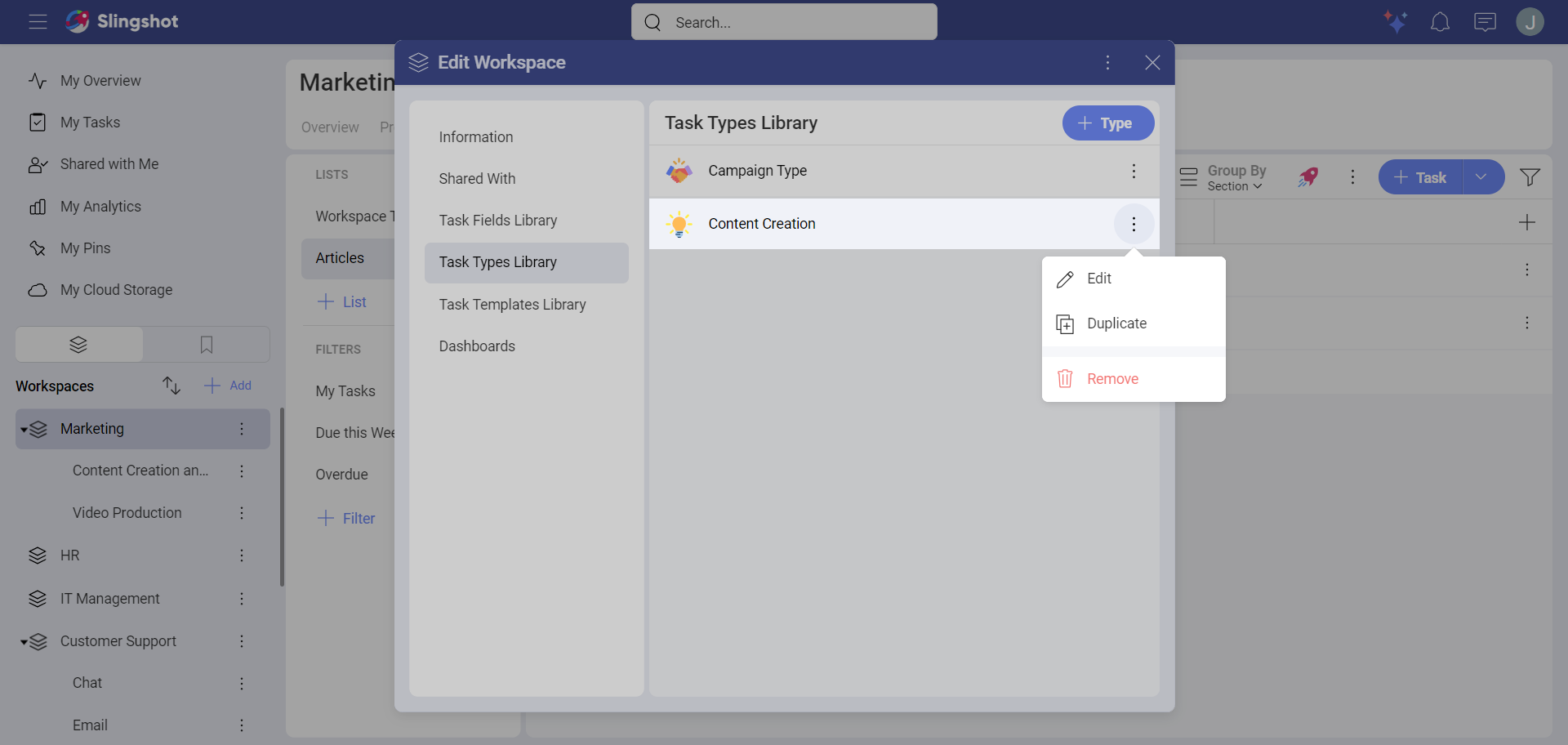1568x745 pixels.
Task: Select the Content Creation task type
Action: (904, 224)
